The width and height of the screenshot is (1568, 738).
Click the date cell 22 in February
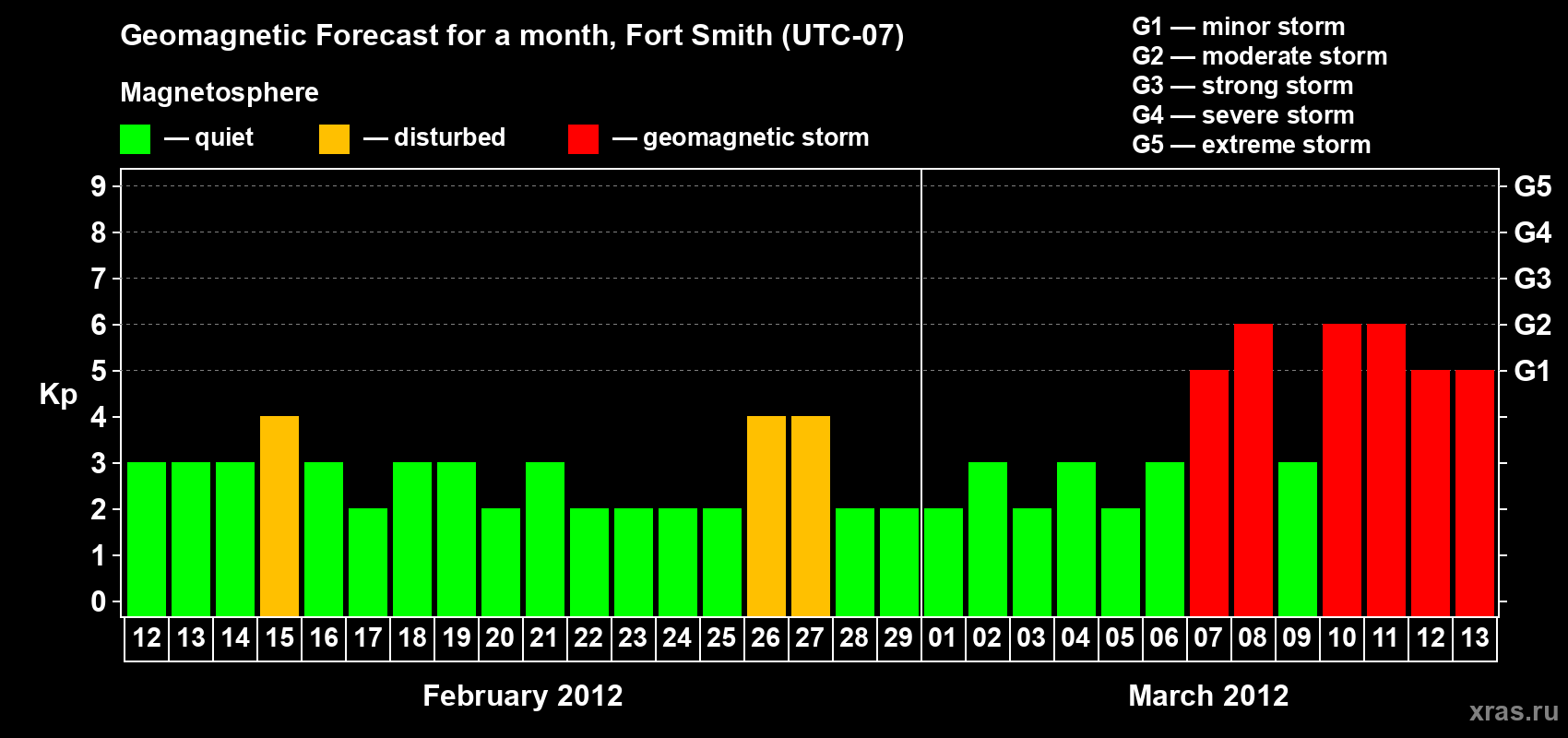pyautogui.click(x=589, y=638)
